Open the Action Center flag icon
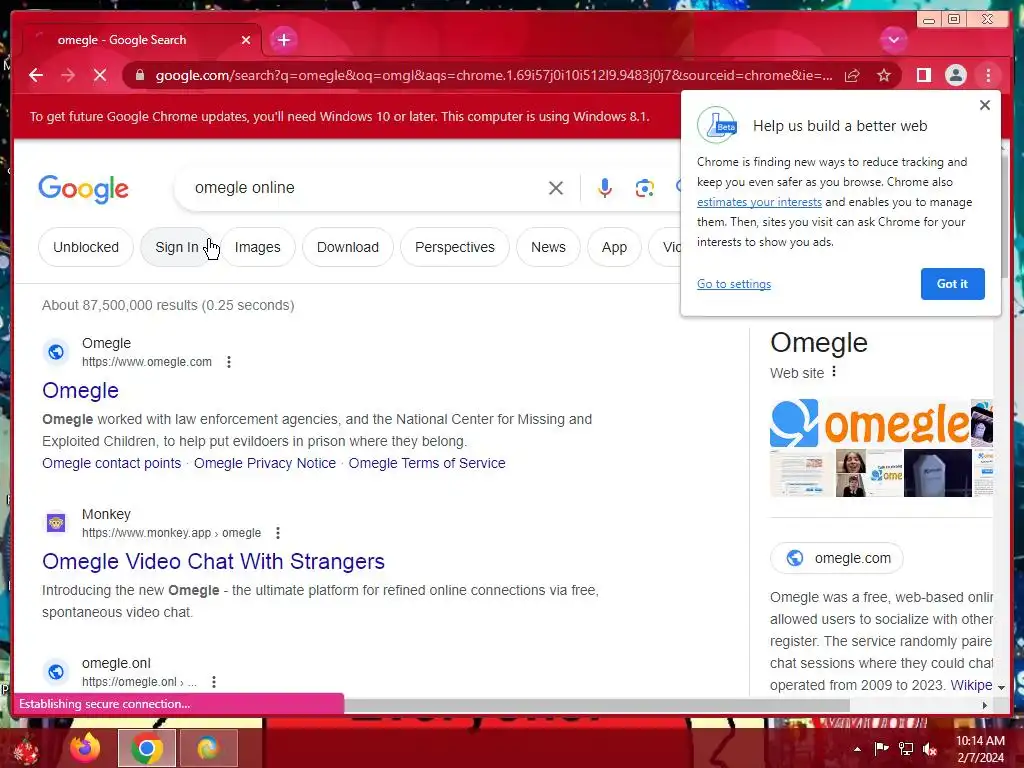Screen dimensions: 1024x768 tap(882, 749)
